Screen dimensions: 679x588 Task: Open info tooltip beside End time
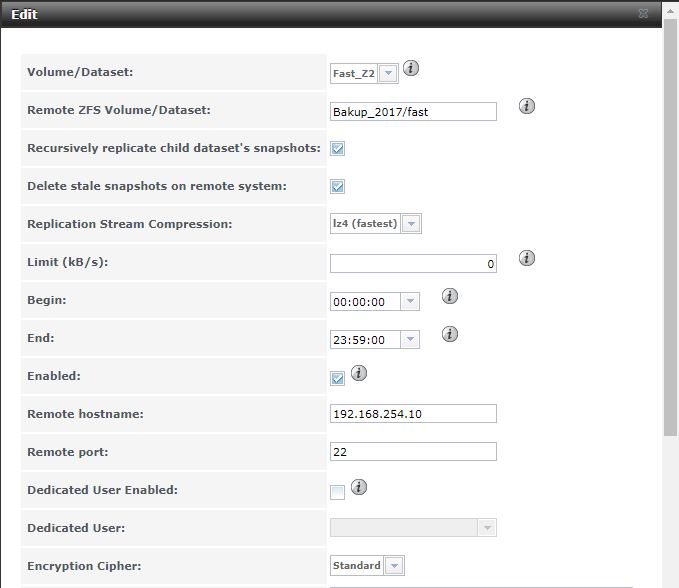click(449, 334)
